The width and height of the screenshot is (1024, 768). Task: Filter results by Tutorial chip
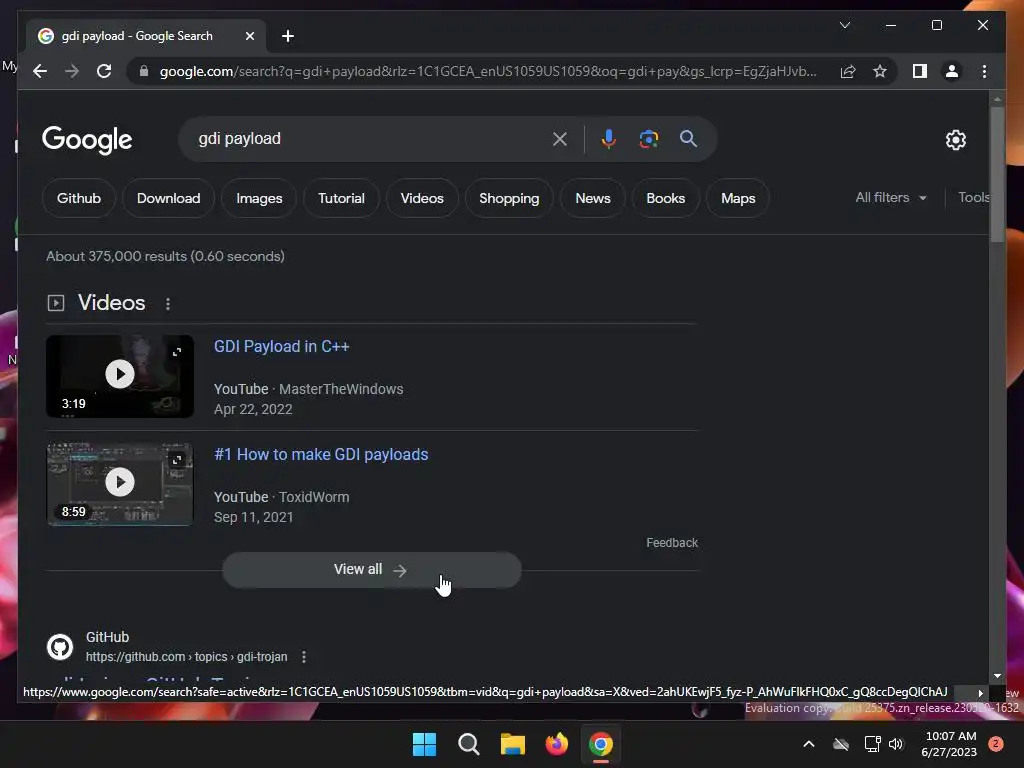pyautogui.click(x=341, y=198)
